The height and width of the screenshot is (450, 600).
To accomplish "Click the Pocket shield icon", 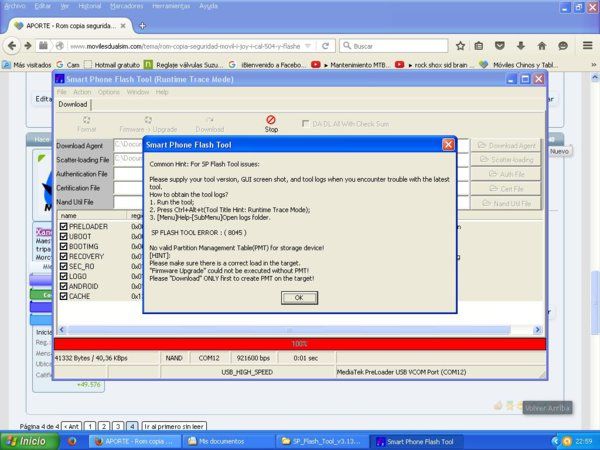I will [499, 46].
